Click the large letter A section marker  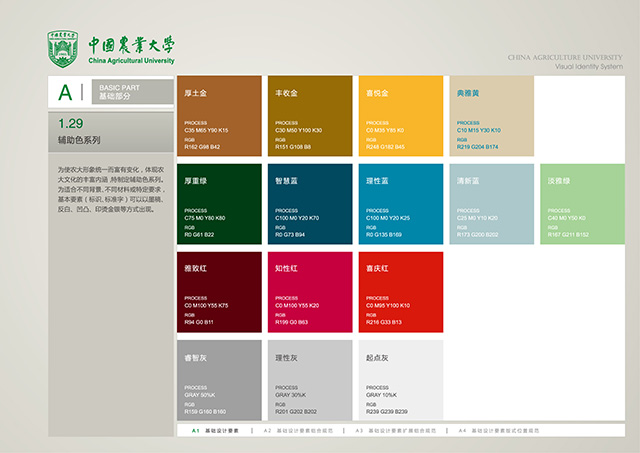pyautogui.click(x=66, y=93)
